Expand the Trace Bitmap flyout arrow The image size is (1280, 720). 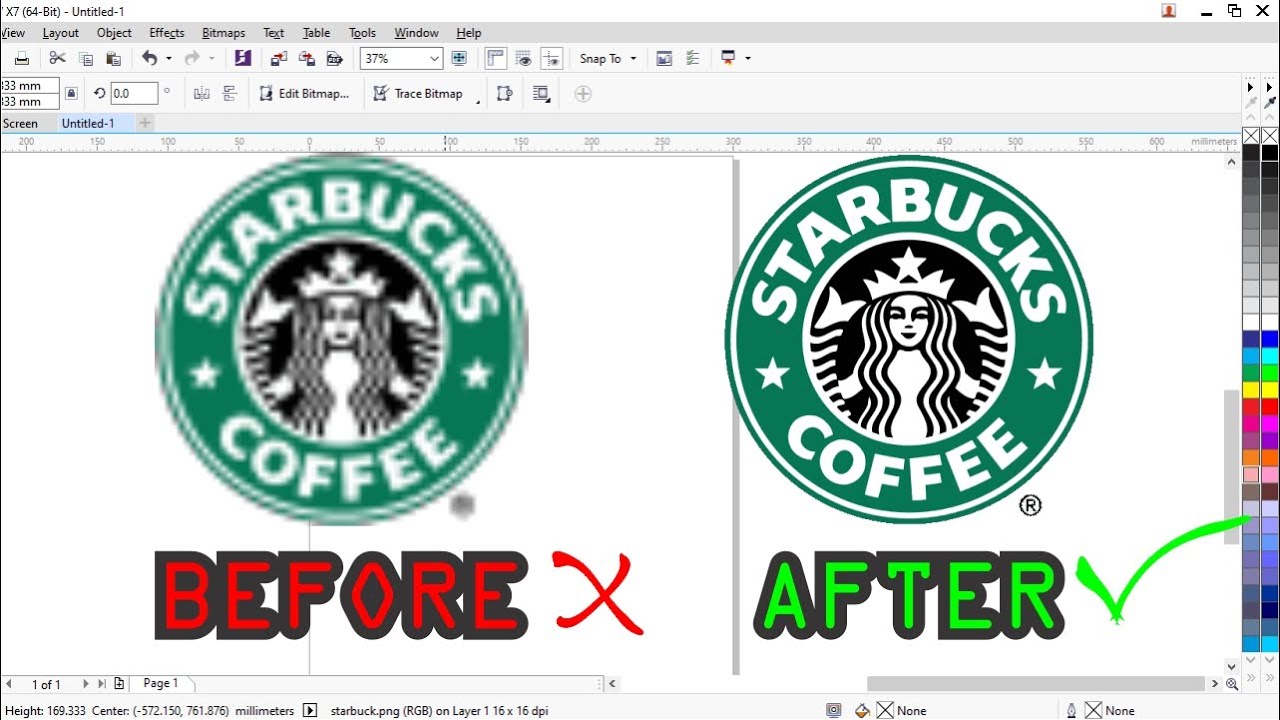pos(477,103)
